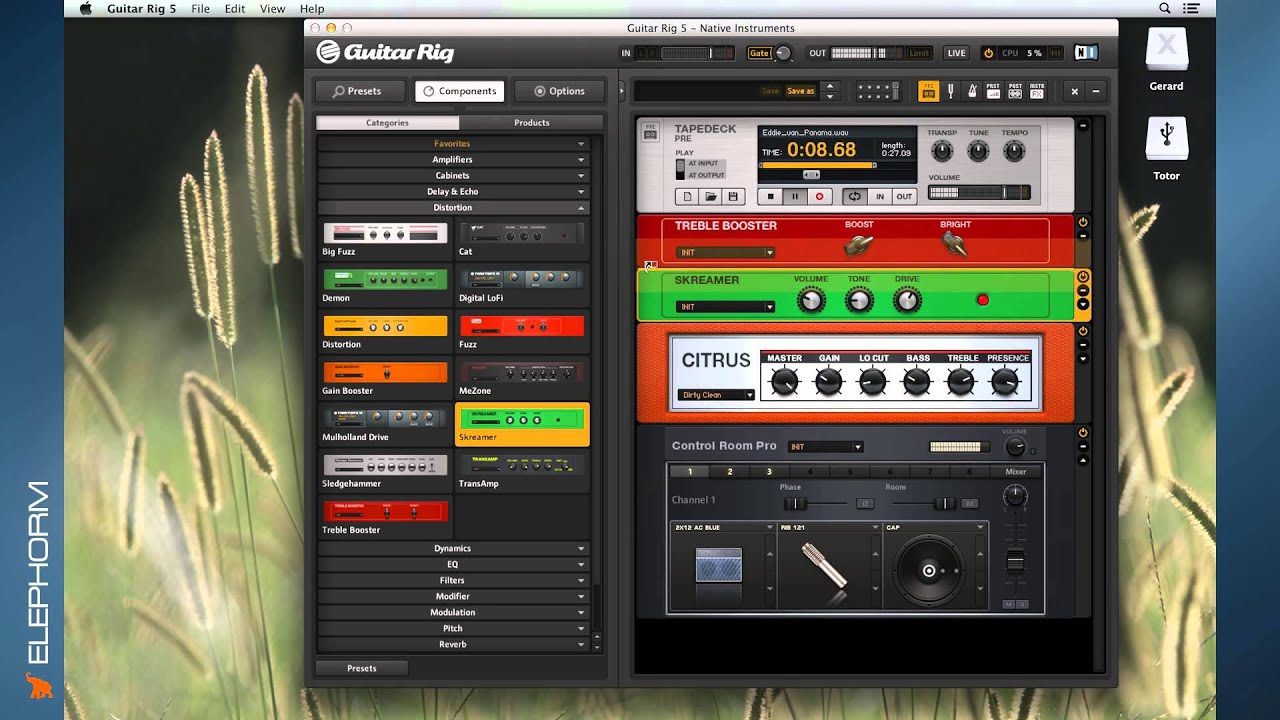Toggle the HI quality button

point(1055,53)
